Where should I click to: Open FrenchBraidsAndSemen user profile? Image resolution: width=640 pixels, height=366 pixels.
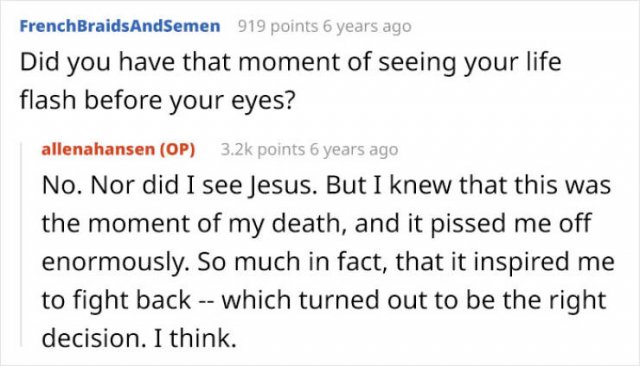point(120,26)
